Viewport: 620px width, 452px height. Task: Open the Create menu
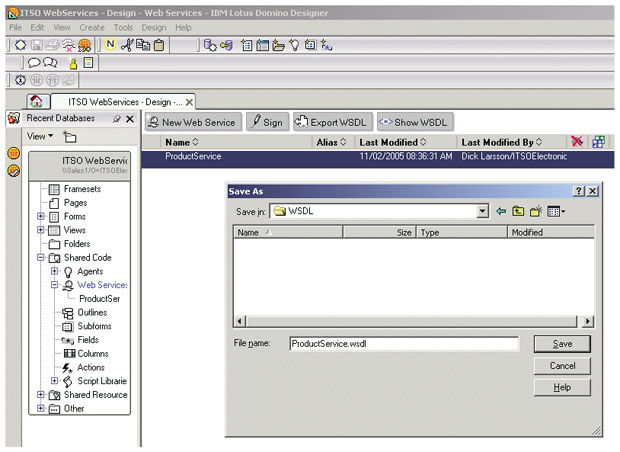[92, 27]
